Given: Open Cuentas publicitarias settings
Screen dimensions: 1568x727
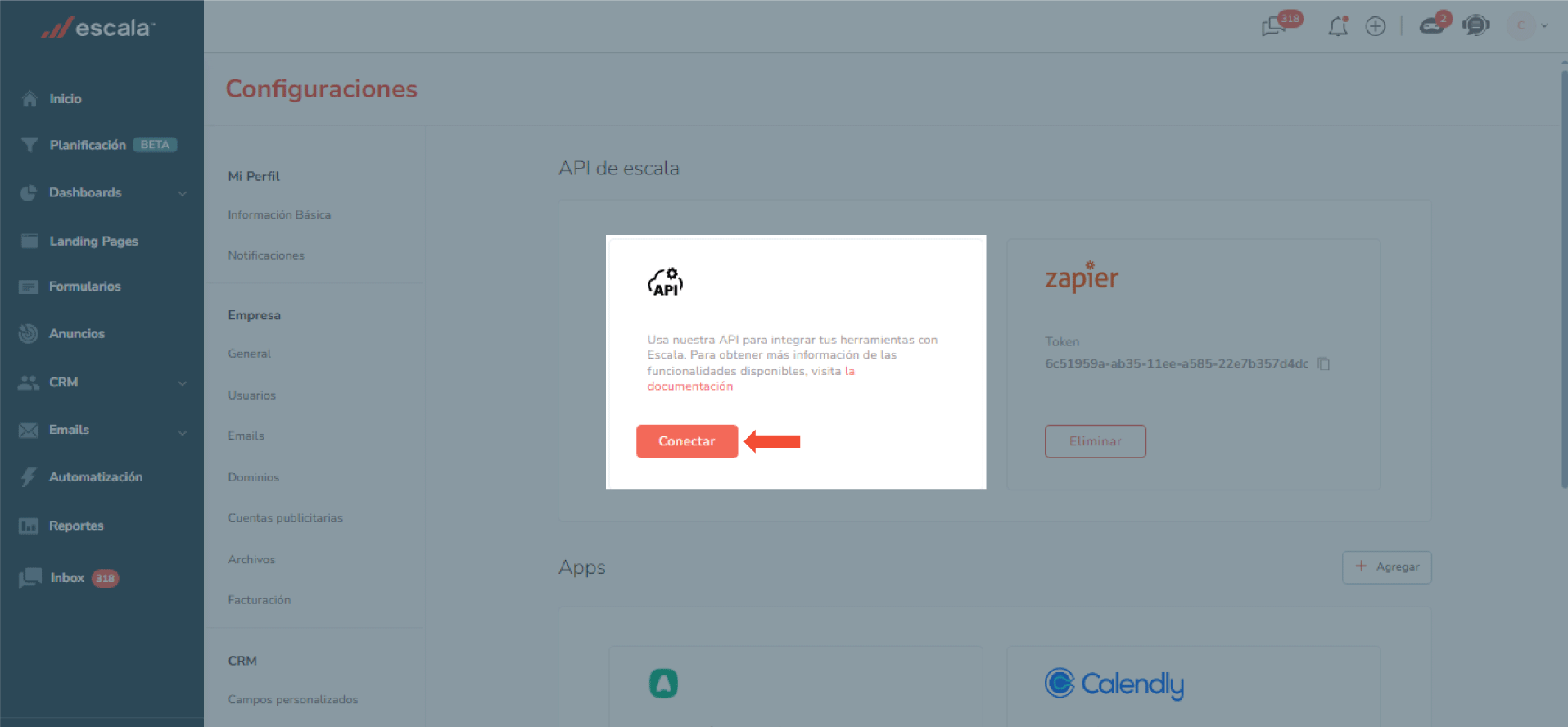Looking at the screenshot, I should tap(285, 518).
